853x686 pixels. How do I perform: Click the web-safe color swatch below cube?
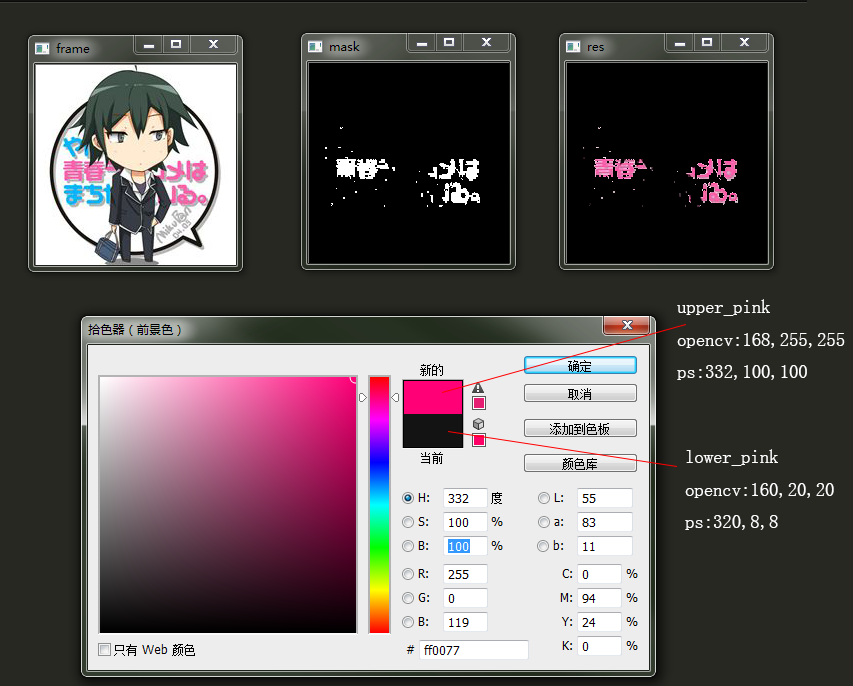coord(479,440)
